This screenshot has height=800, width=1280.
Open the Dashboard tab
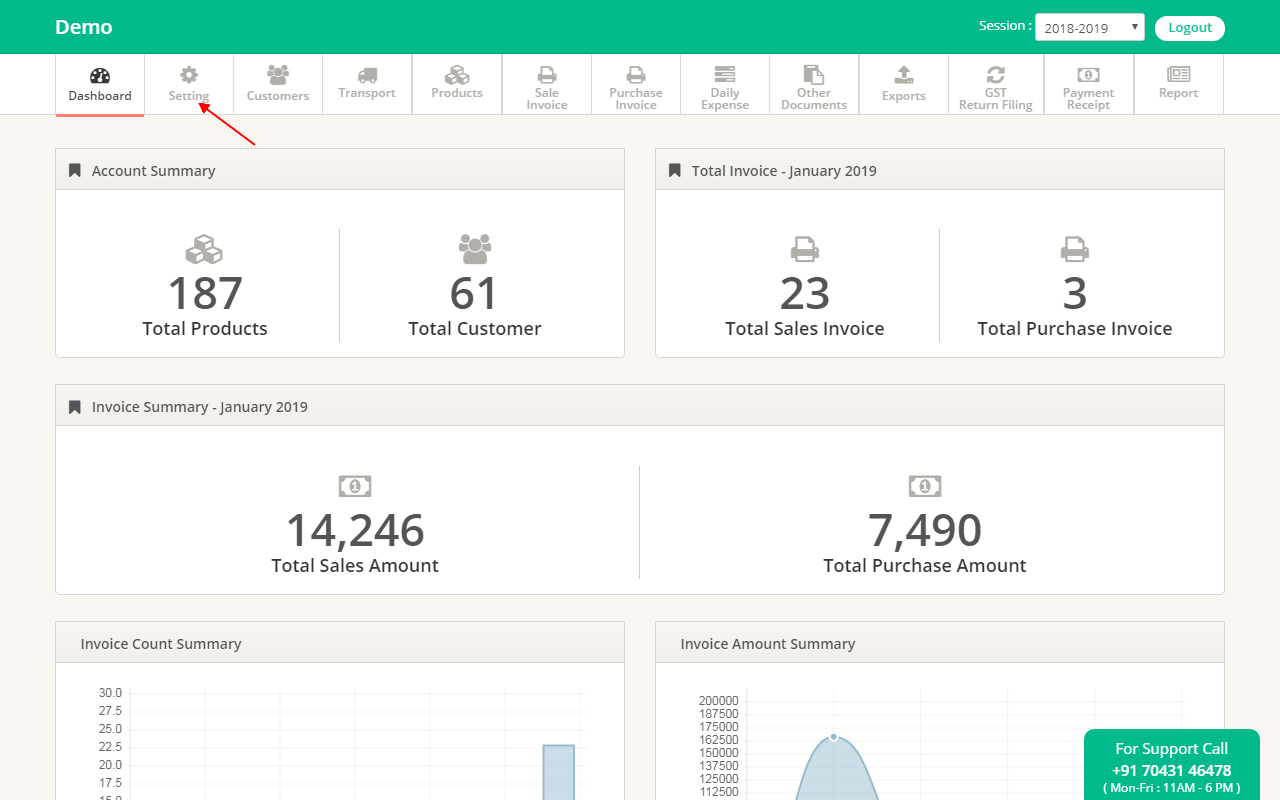click(100, 85)
